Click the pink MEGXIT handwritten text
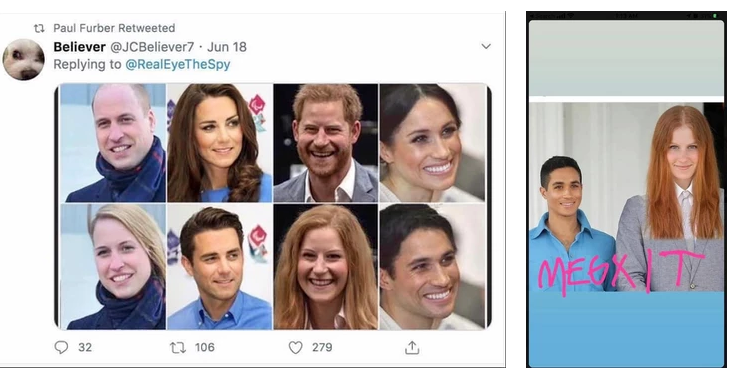Viewport: 739px width, 375px height. click(621, 273)
